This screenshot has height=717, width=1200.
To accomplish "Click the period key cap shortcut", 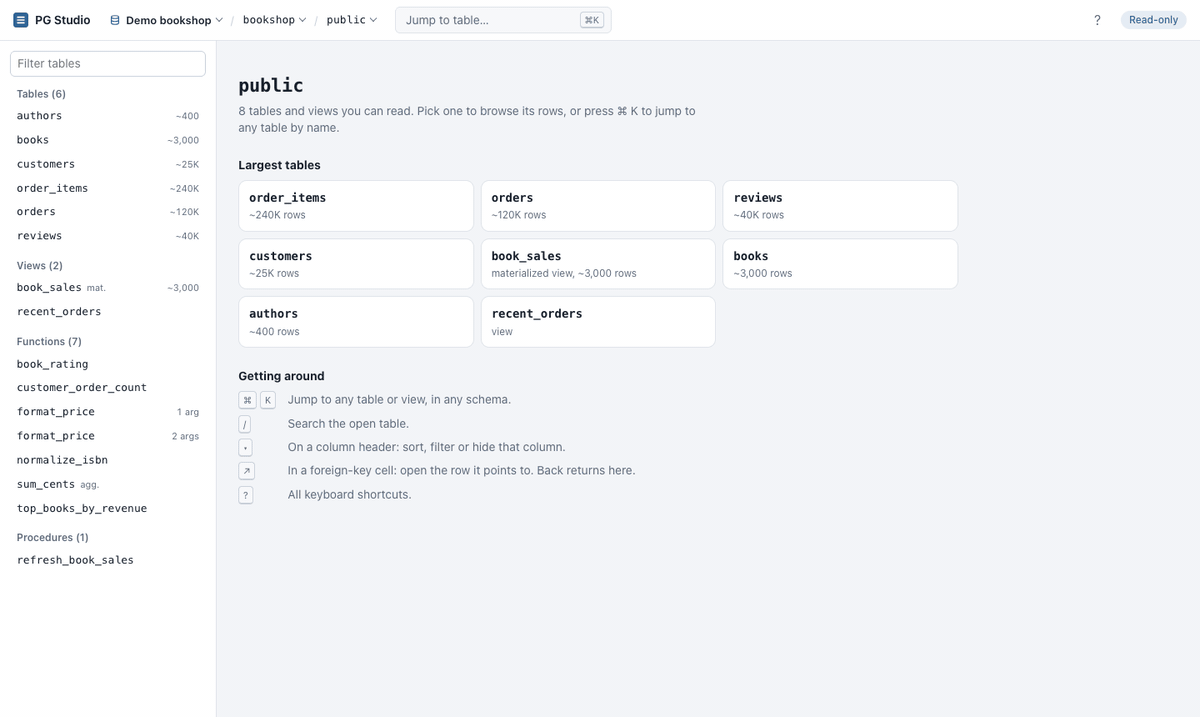I will (x=245, y=448).
